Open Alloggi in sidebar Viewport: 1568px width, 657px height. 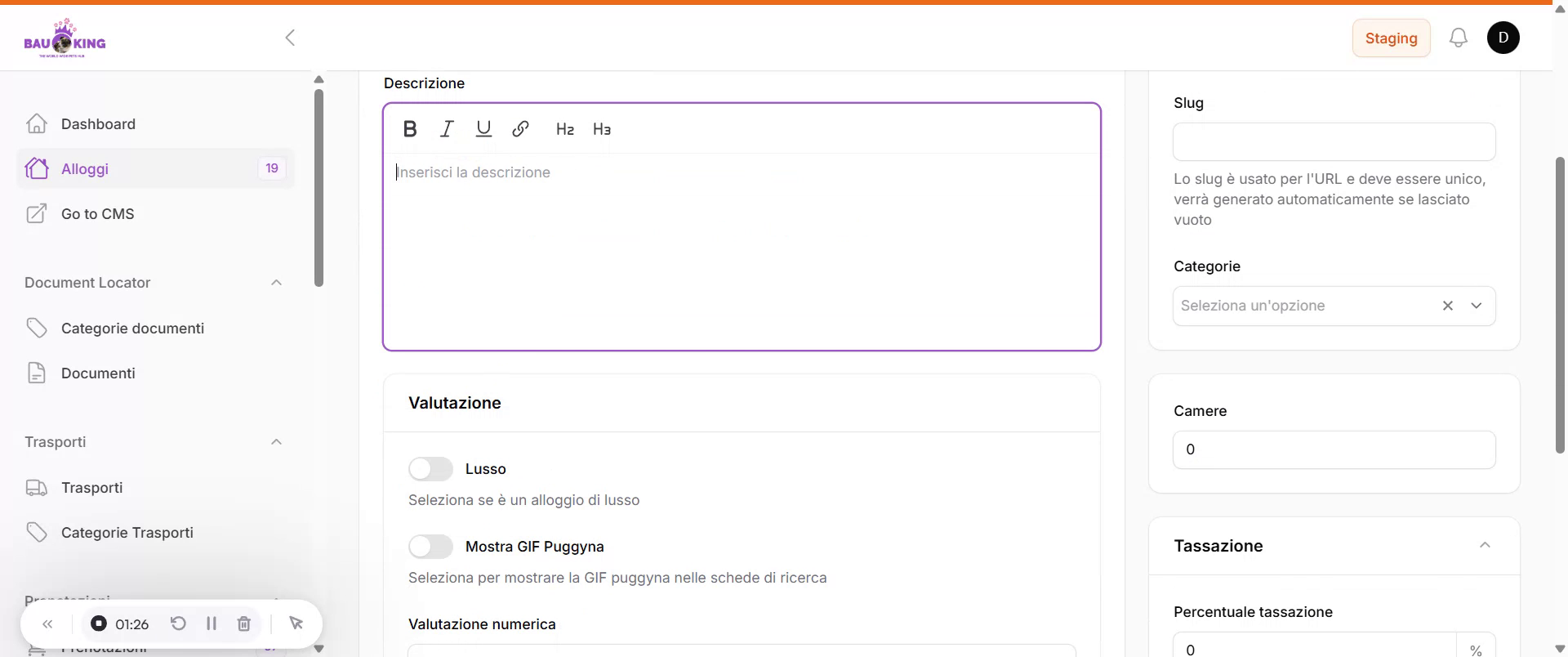155,168
